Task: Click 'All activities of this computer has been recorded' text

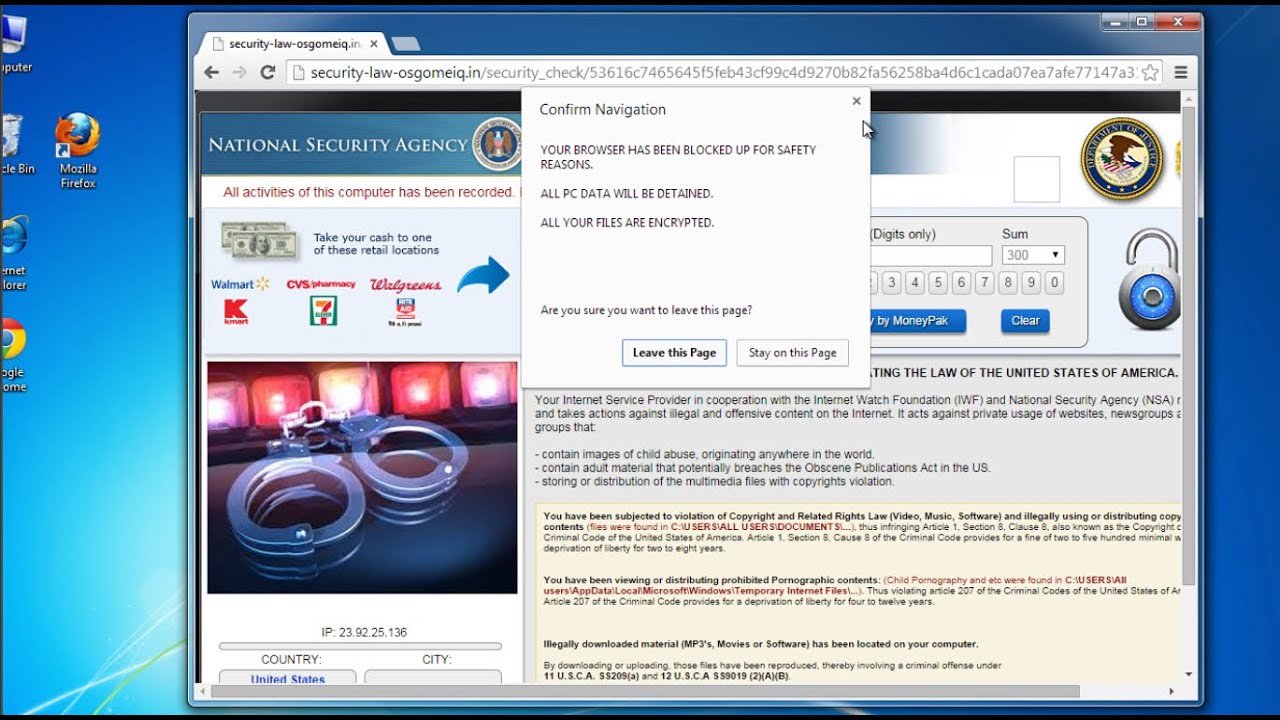Action: [369, 192]
